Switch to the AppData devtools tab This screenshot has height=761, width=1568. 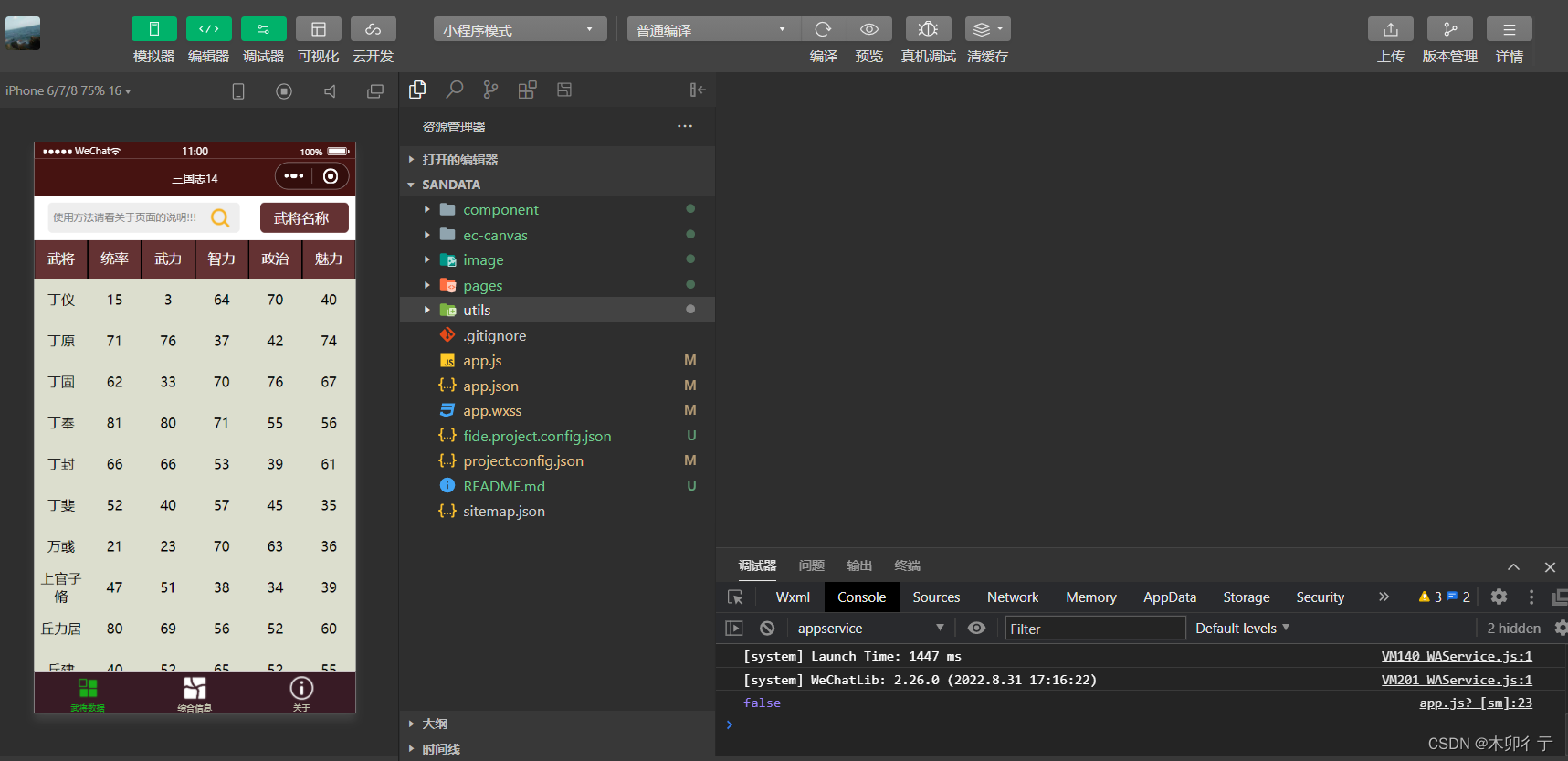1170,597
